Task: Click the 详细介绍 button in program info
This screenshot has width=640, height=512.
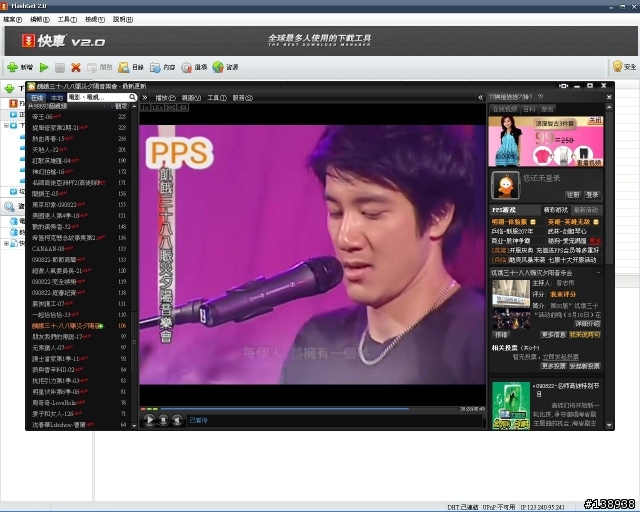Action: click(x=587, y=324)
